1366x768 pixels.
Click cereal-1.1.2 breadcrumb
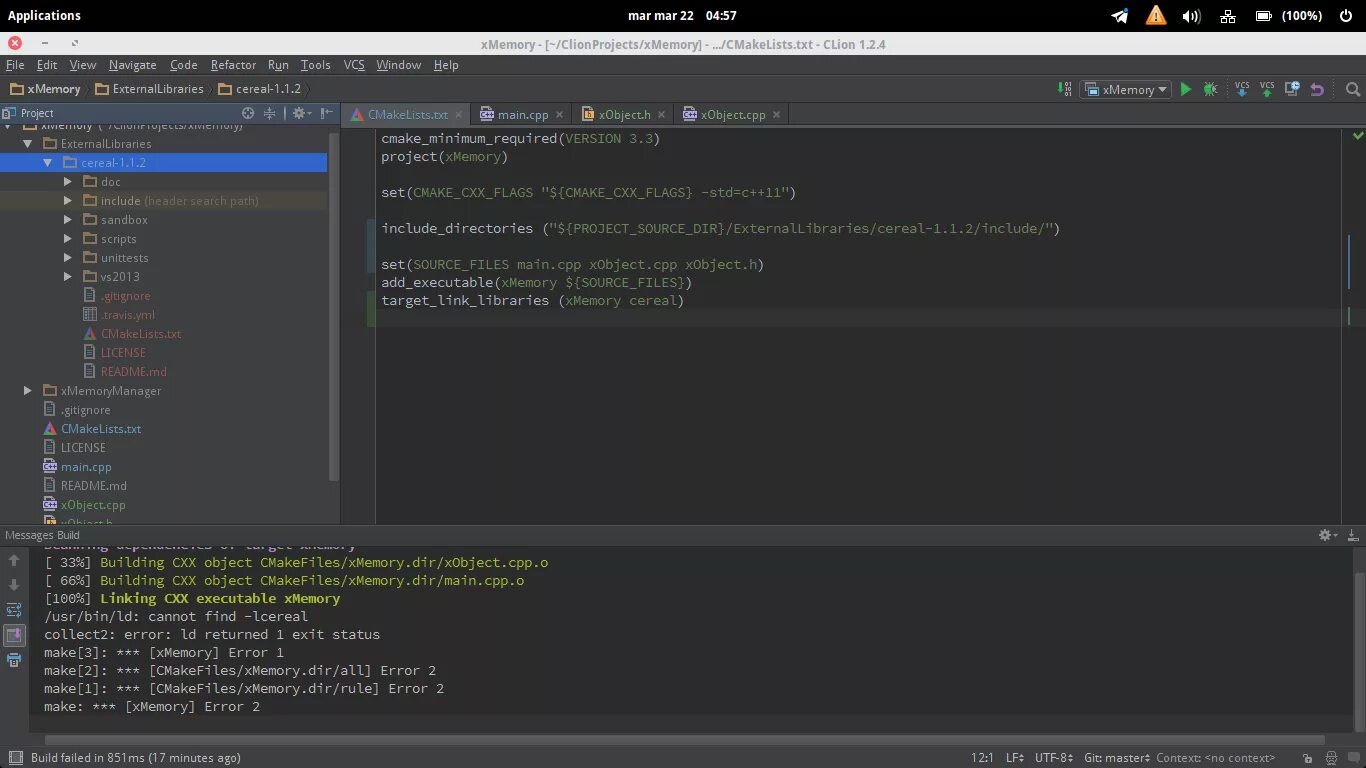point(259,89)
